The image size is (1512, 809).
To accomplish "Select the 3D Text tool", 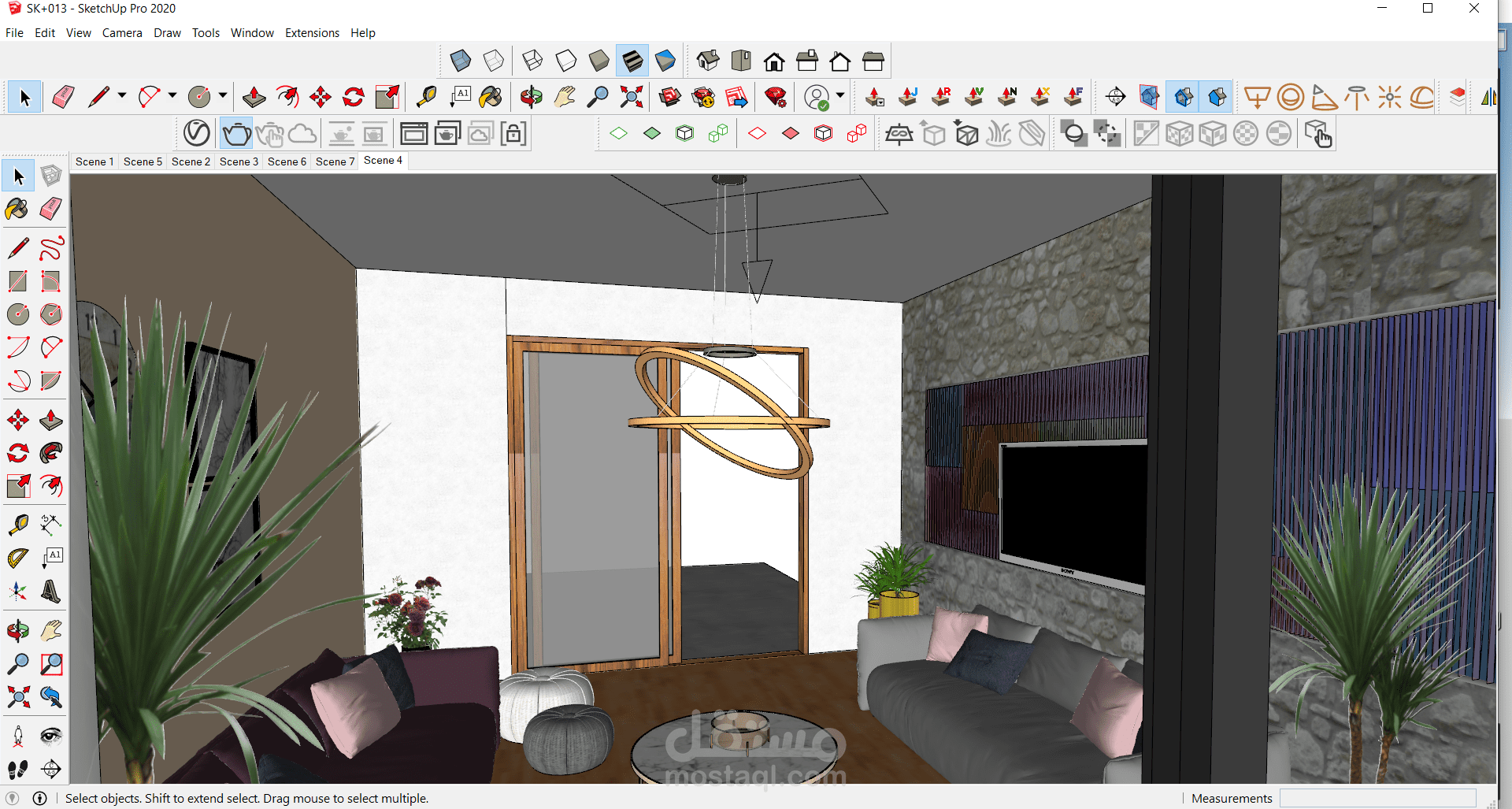I will (x=51, y=591).
